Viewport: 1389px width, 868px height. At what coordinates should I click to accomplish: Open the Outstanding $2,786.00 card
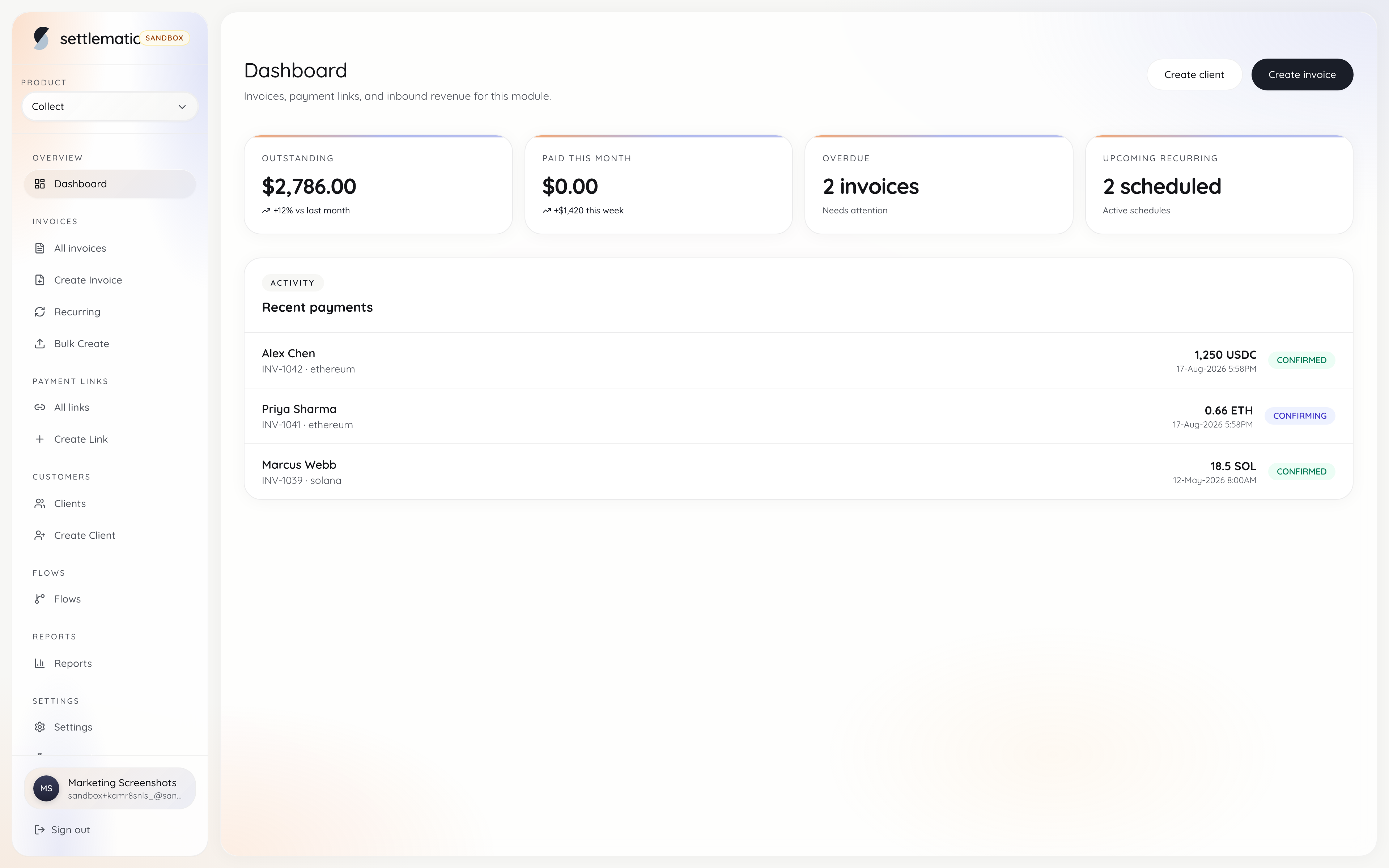[378, 185]
